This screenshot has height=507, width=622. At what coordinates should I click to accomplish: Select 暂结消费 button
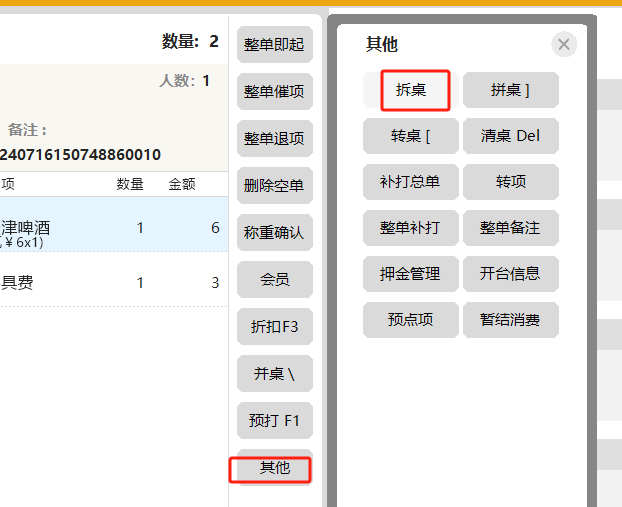pos(510,320)
